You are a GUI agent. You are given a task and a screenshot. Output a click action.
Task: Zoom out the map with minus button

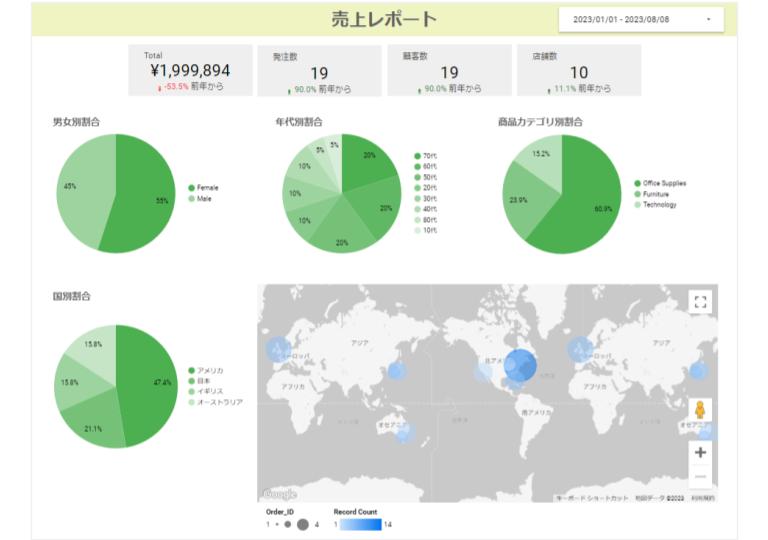(x=700, y=477)
